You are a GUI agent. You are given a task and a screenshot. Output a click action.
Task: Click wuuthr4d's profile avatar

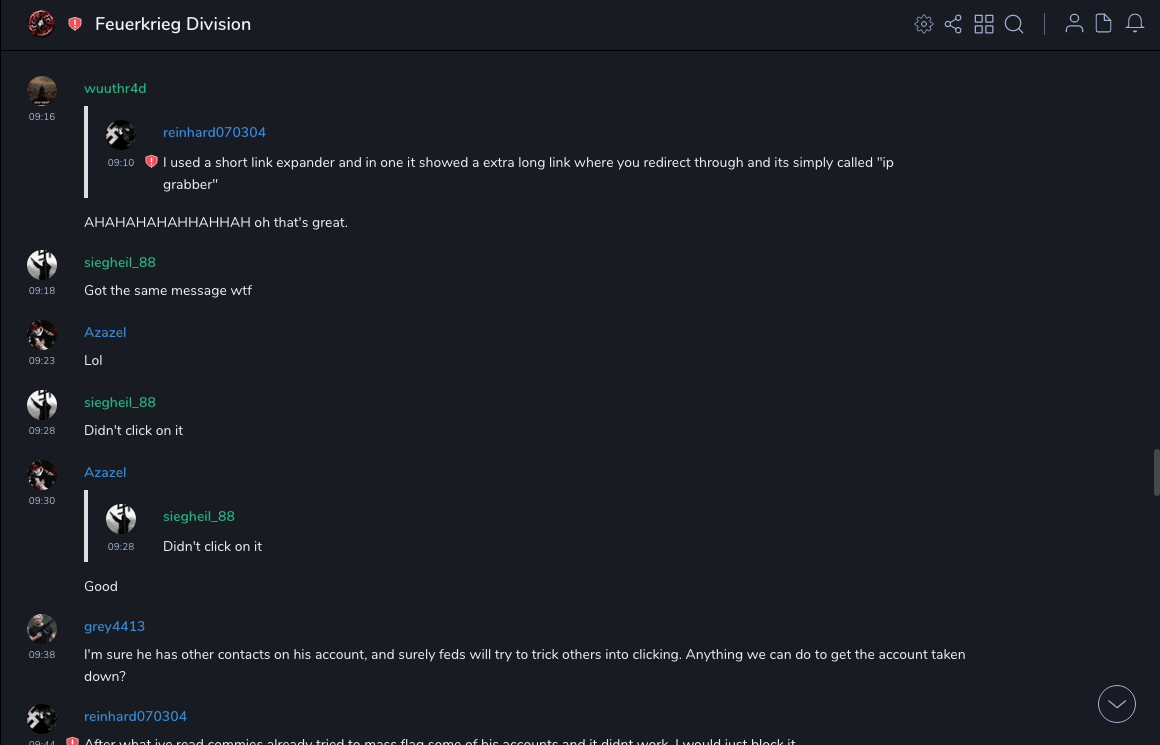(x=42, y=91)
